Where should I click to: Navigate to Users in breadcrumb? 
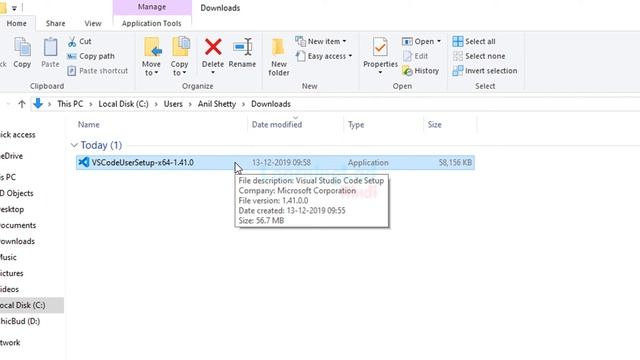[173, 104]
